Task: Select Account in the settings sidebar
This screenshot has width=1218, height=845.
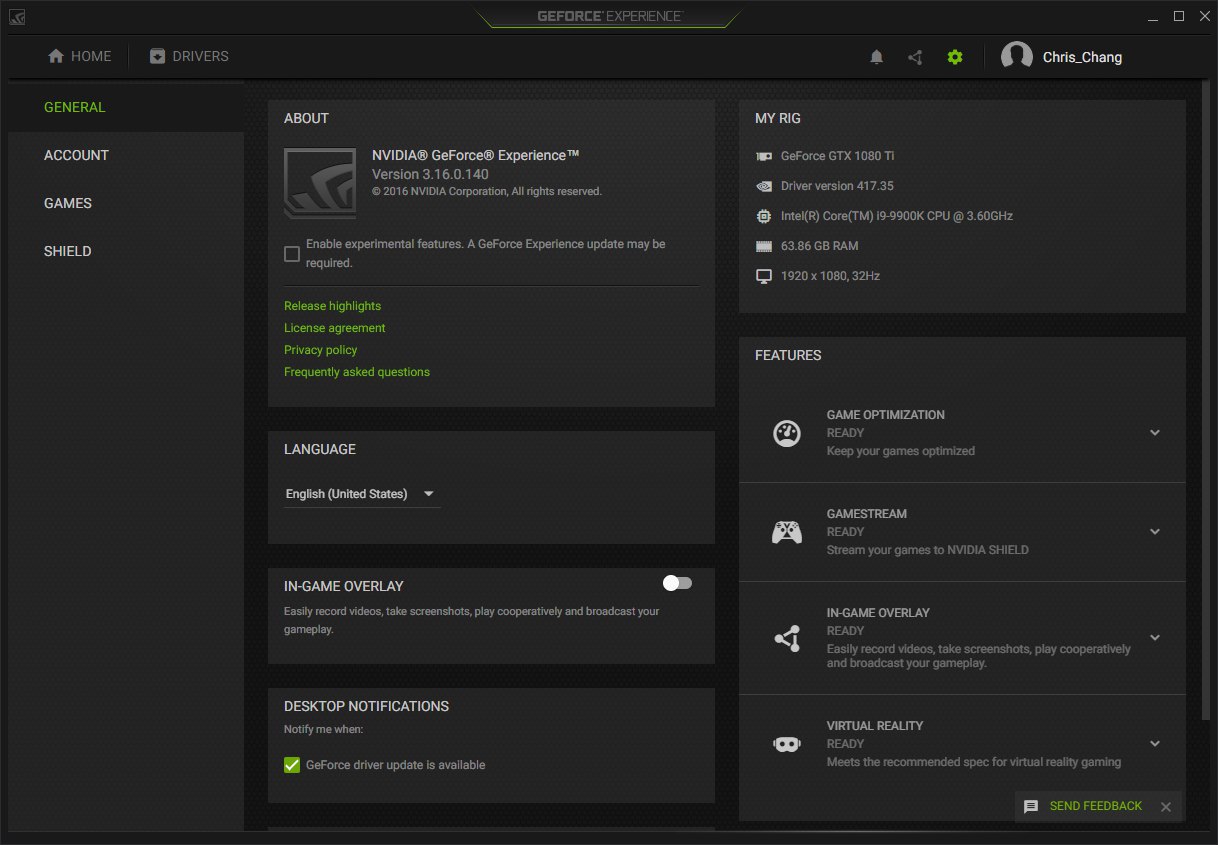Action: point(76,155)
